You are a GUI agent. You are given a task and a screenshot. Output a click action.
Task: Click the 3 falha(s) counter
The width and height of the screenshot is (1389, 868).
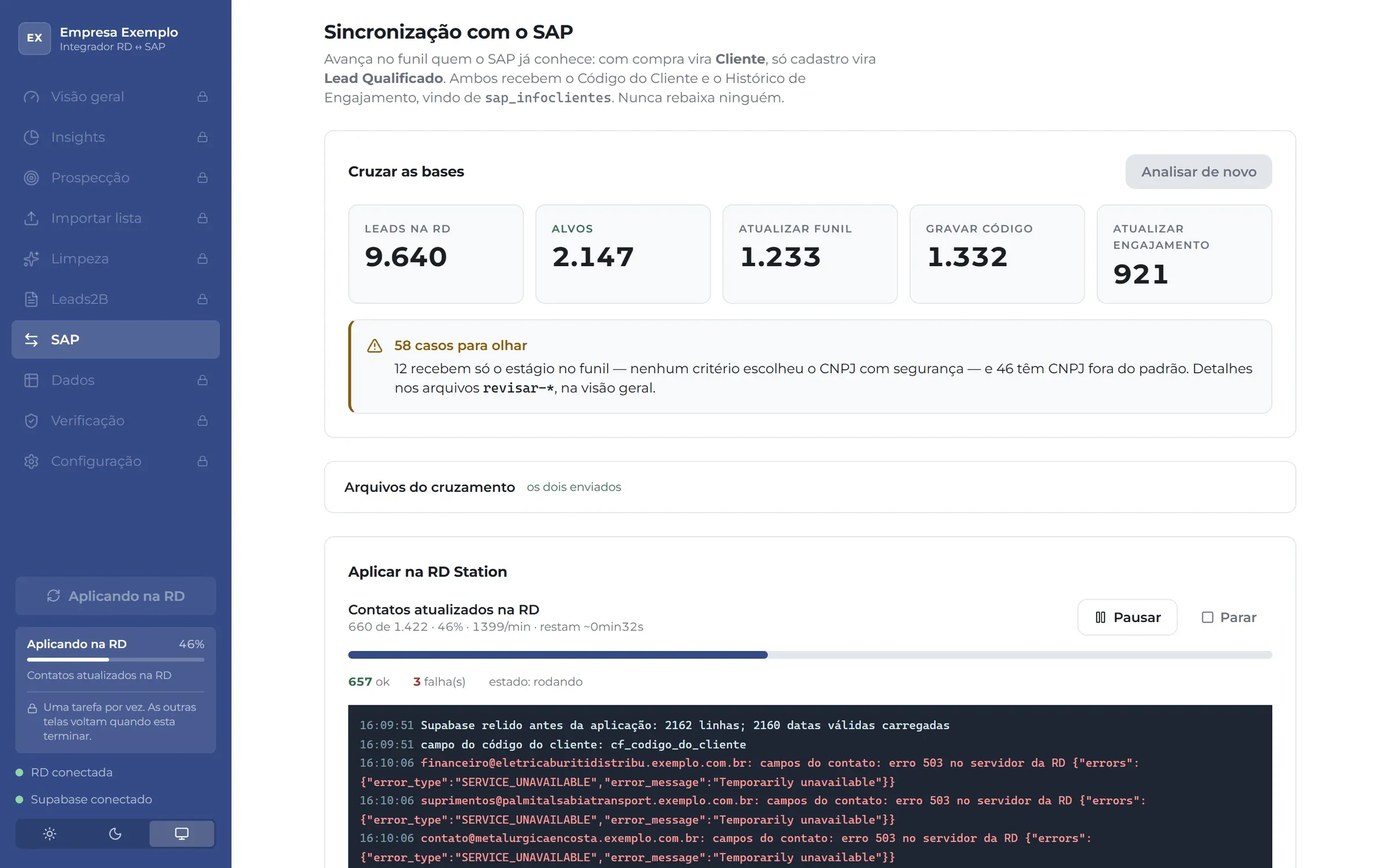click(x=439, y=682)
